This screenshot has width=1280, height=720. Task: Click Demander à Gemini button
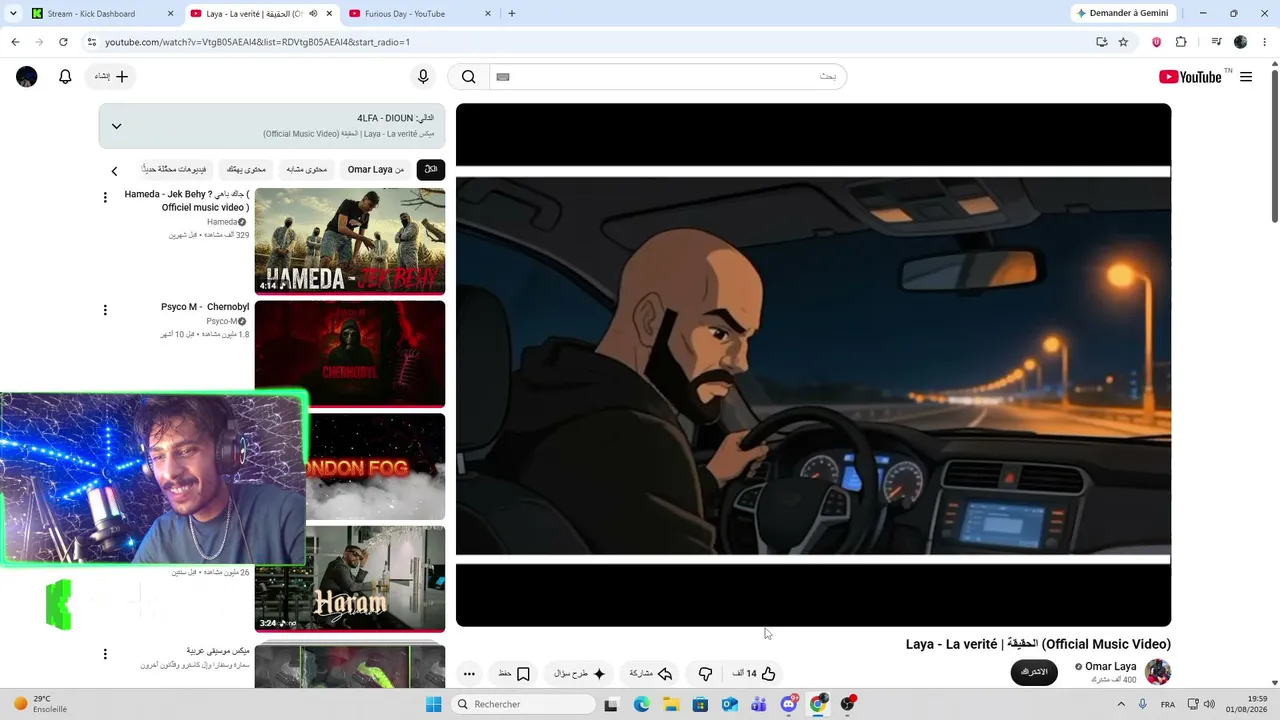click(1123, 14)
